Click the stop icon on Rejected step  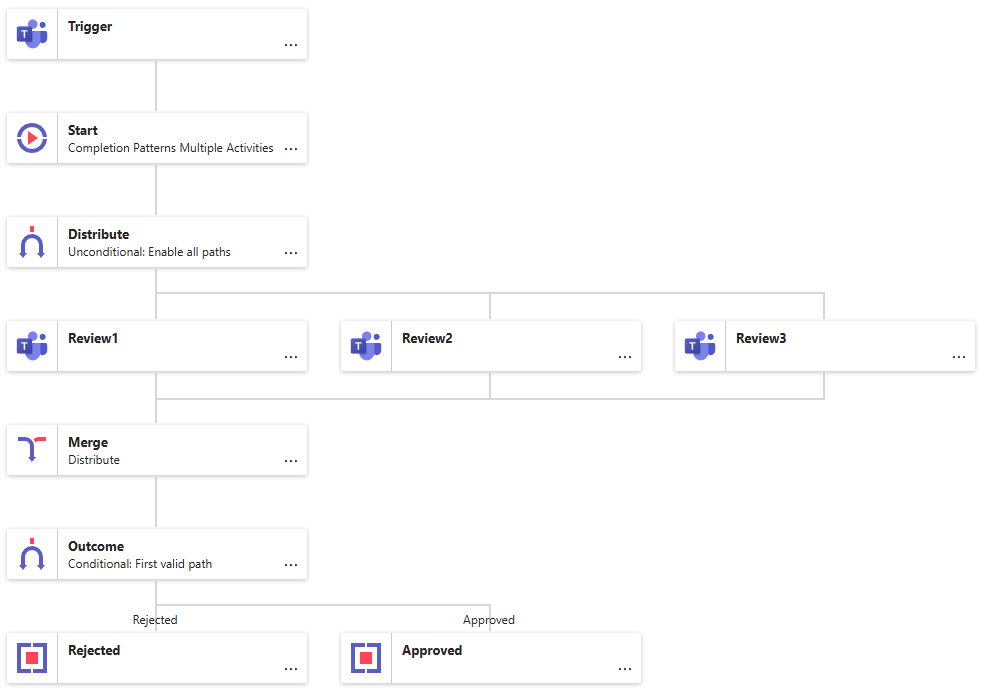coord(32,658)
